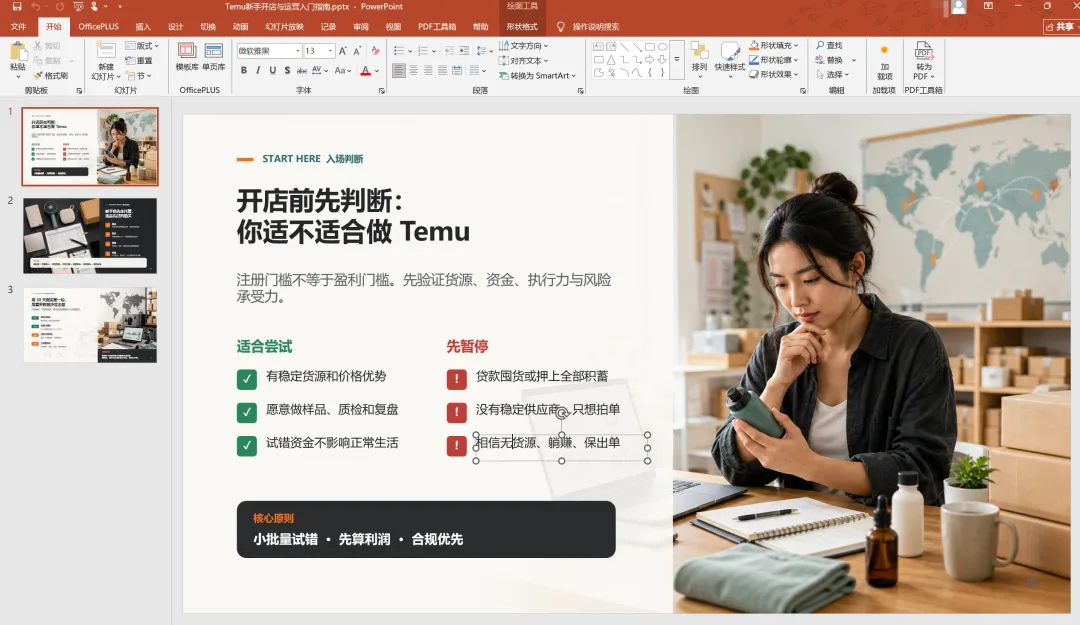This screenshot has width=1080, height=625.
Task: Open the Quick Styles (快速样式) gallery
Action: [730, 58]
